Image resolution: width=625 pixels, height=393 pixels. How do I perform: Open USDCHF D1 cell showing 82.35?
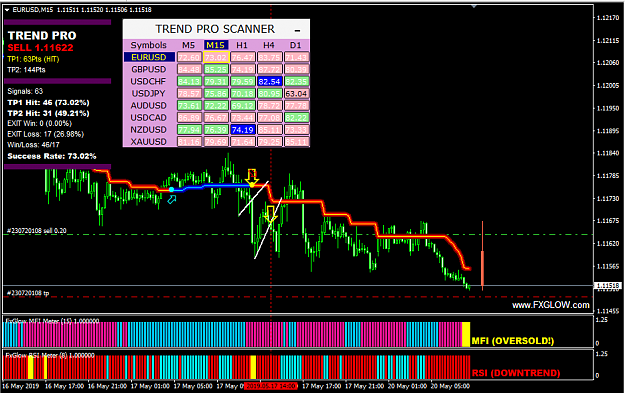point(296,81)
